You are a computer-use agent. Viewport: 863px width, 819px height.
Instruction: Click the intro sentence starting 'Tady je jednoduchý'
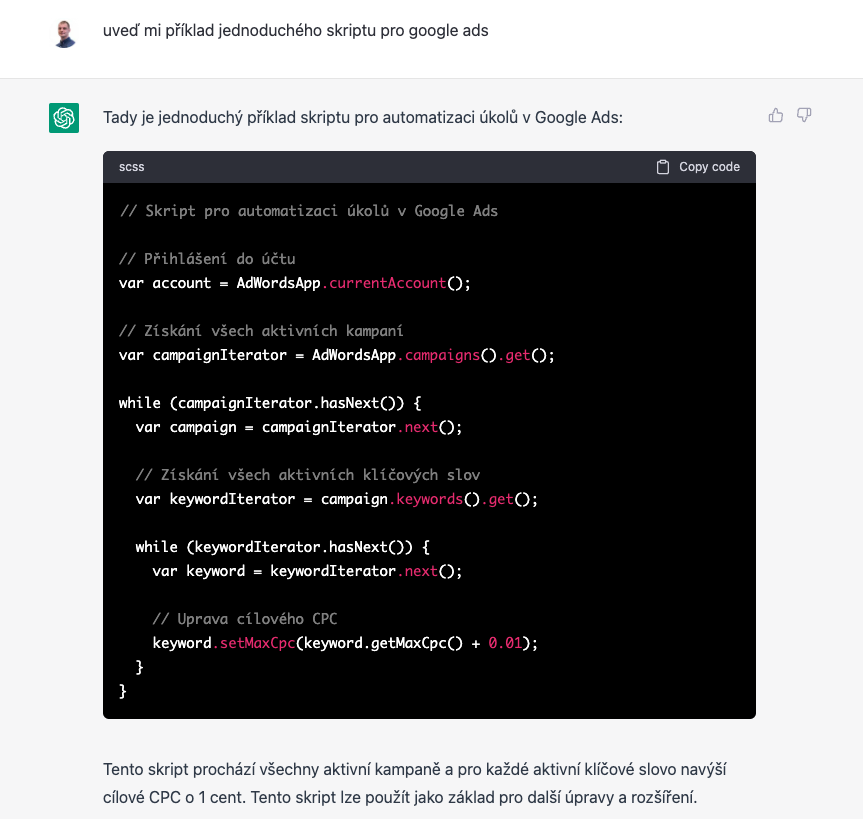(x=363, y=117)
